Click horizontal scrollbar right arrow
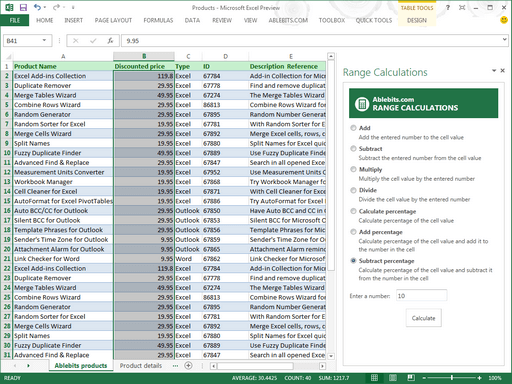The image size is (512, 384). (x=322, y=366)
